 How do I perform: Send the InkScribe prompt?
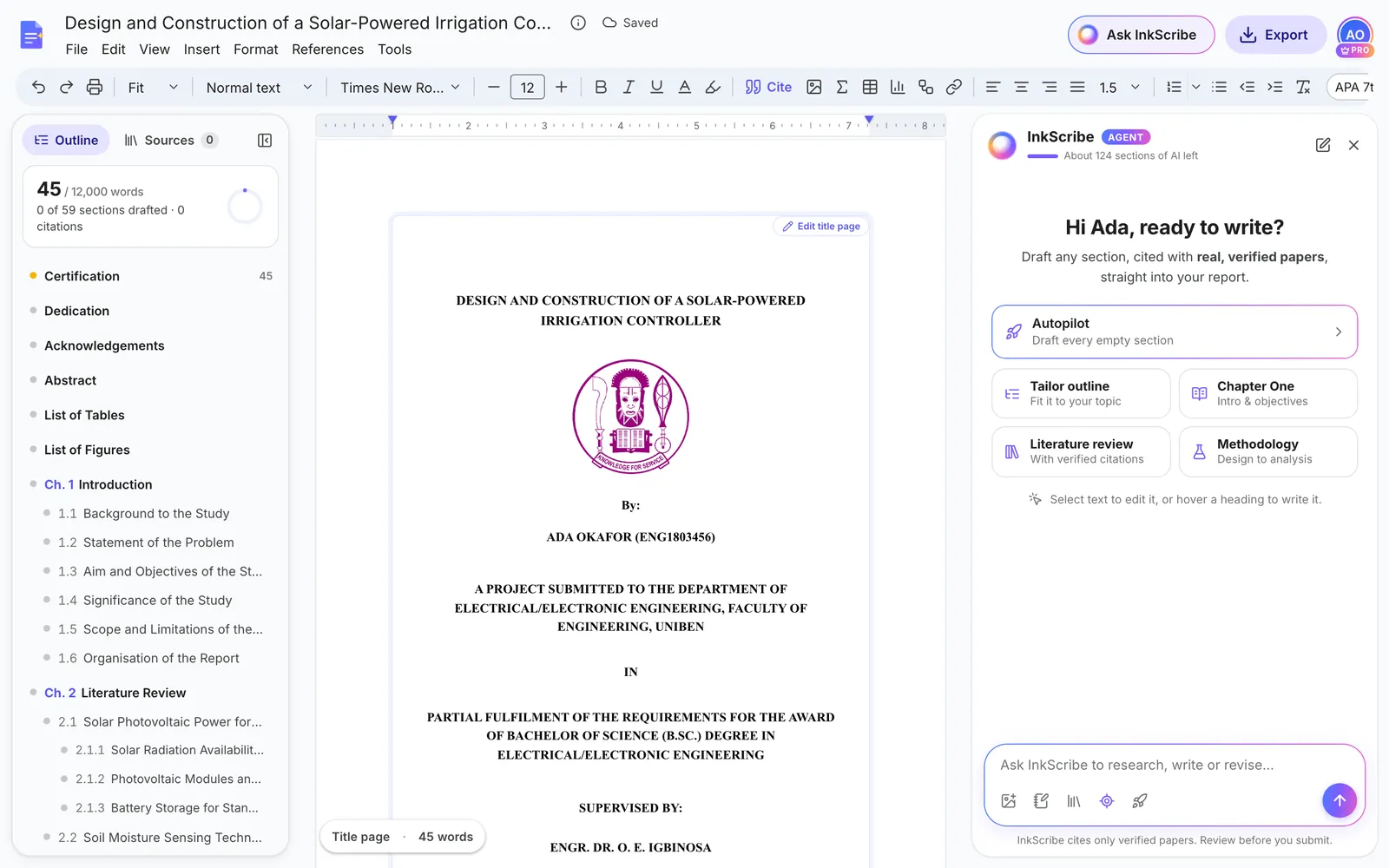[x=1339, y=800]
